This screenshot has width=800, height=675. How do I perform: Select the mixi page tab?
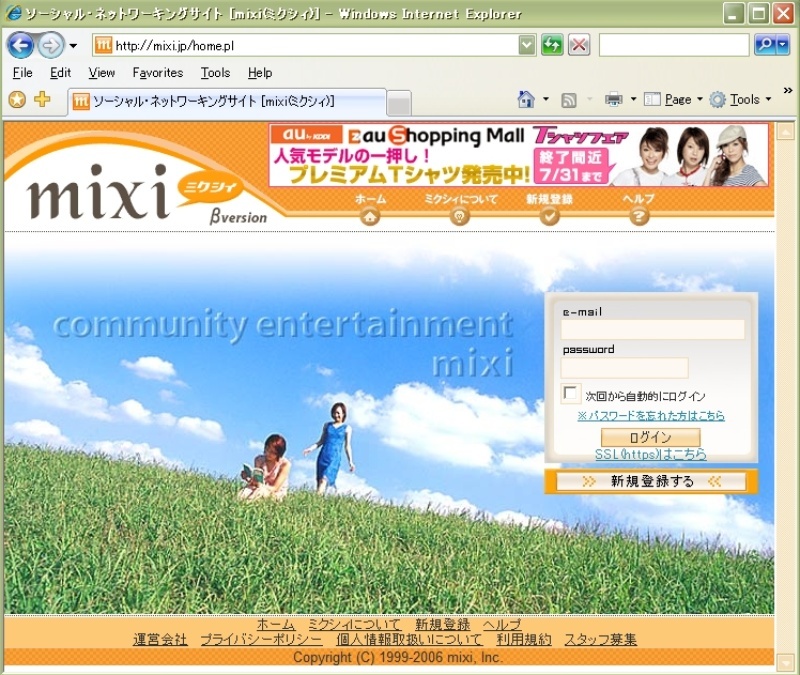tap(227, 102)
